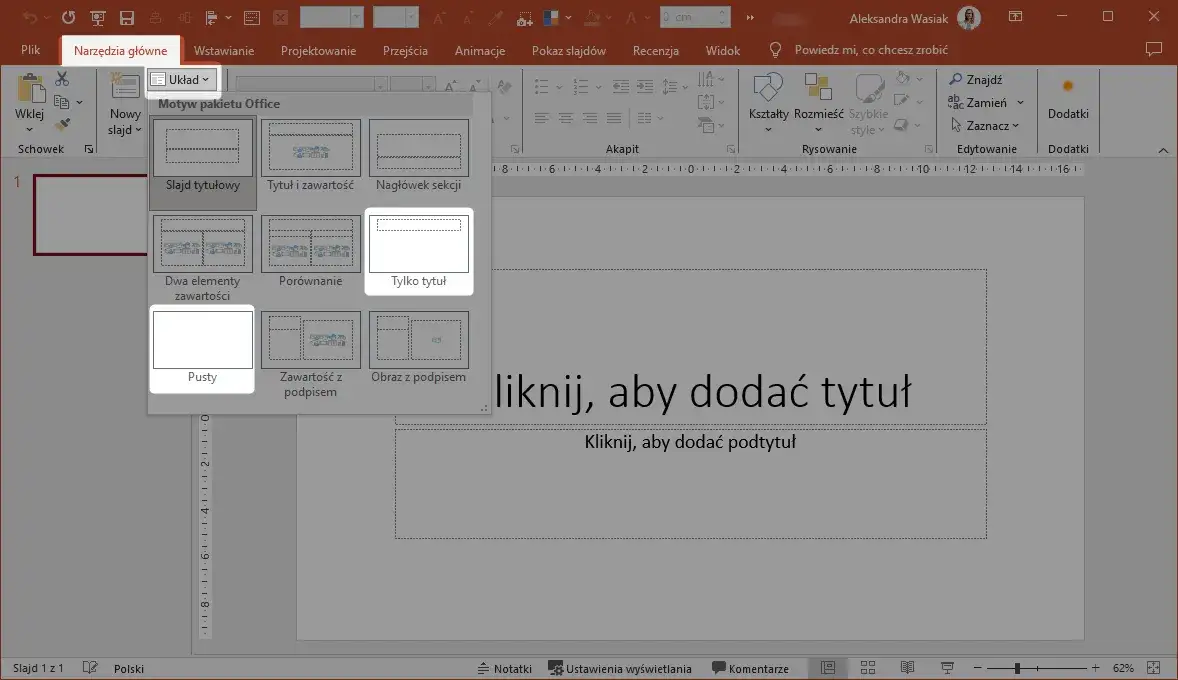
Task: Open the Układ layout dropdown
Action: [181, 79]
